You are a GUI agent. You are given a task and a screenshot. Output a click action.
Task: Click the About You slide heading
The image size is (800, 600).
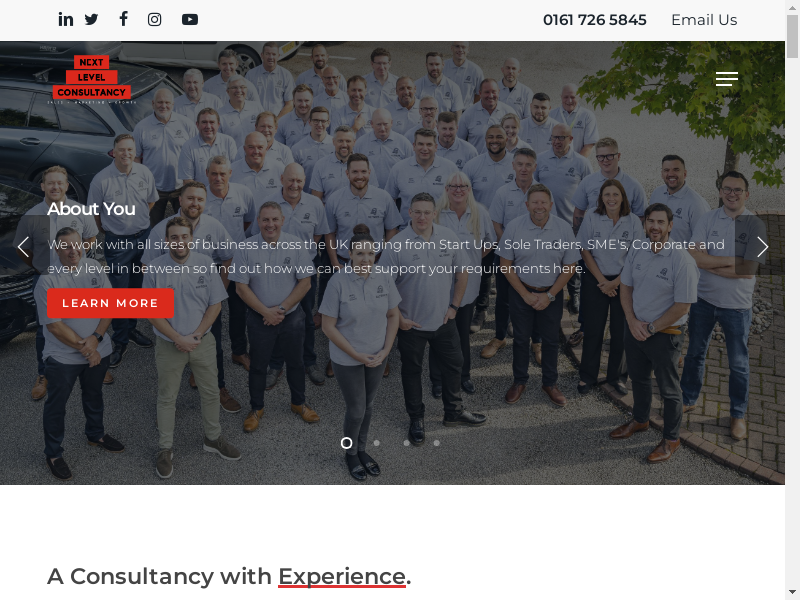tap(91, 209)
